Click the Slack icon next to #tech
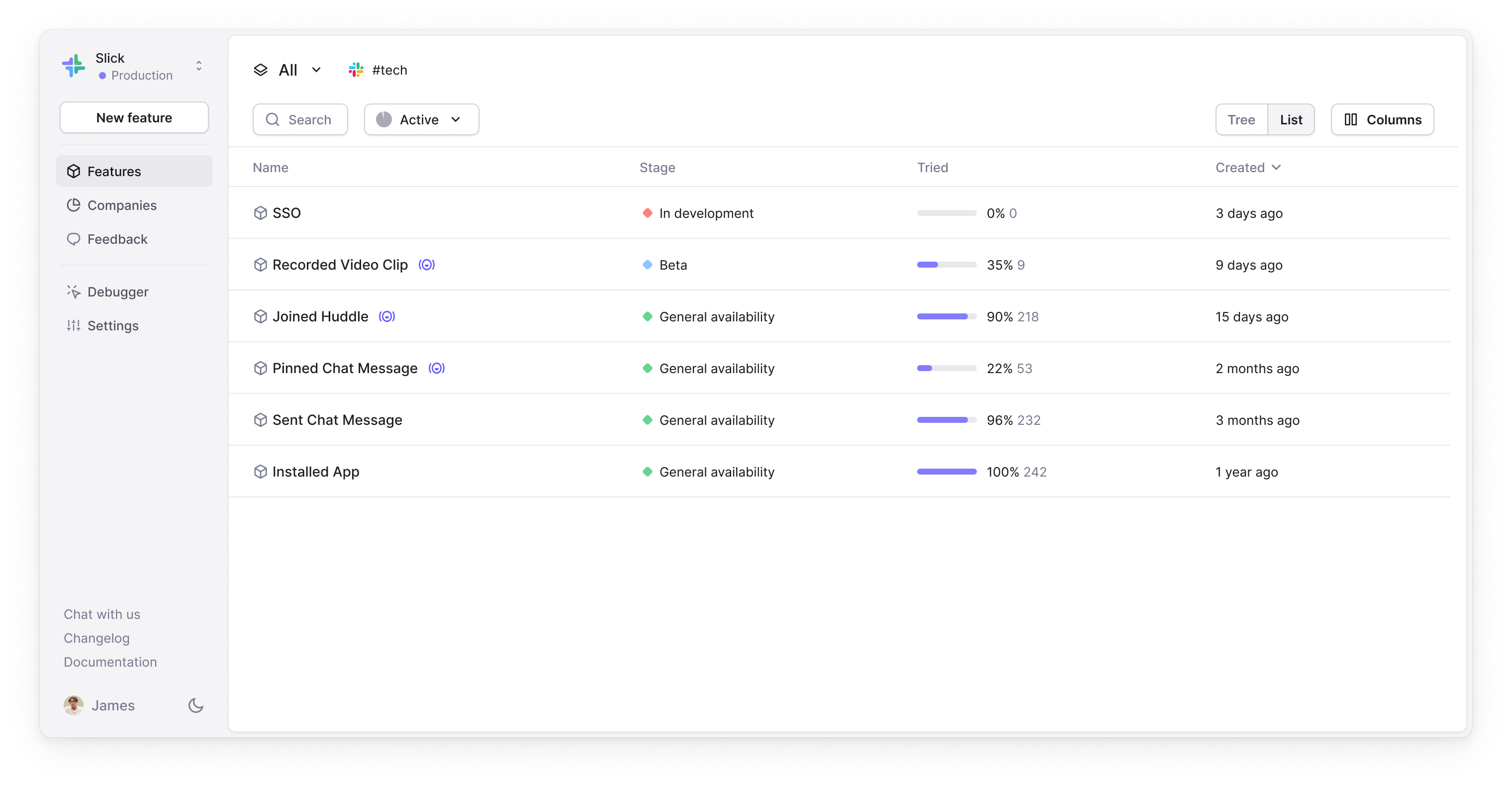1512x787 pixels. click(356, 71)
